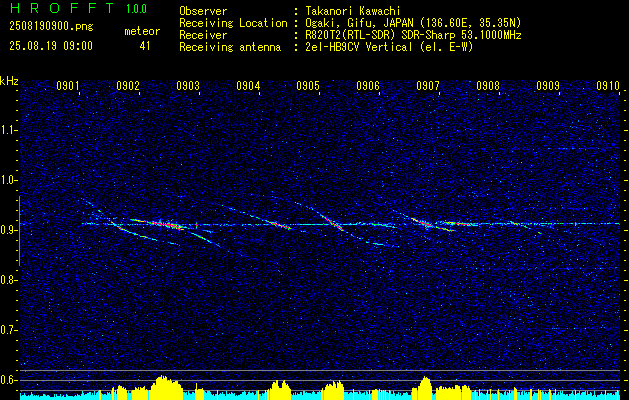The height and width of the screenshot is (400, 629).
Task: Click the 0.6 kHz axis label
Action: [8, 380]
